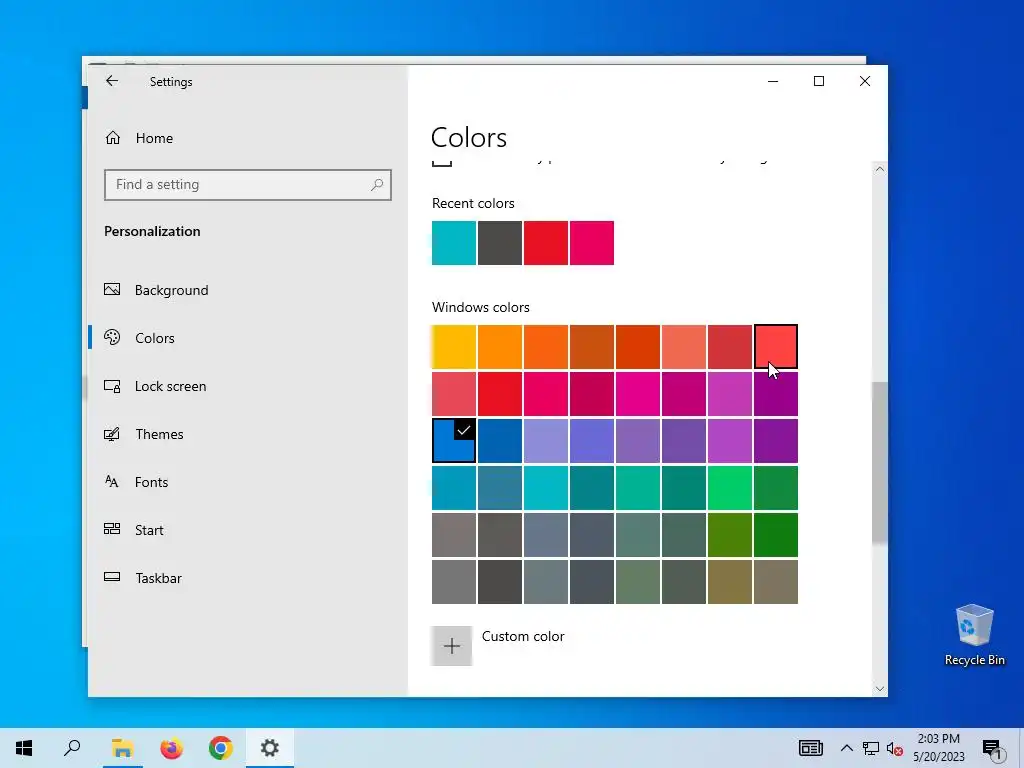
Task: Launch Firefox from taskbar
Action: pos(172,748)
